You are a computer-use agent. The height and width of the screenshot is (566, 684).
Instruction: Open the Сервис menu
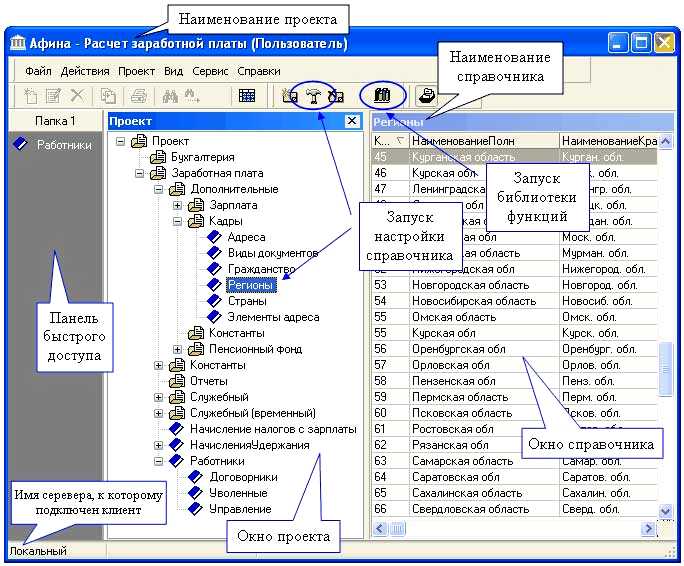(x=210, y=71)
